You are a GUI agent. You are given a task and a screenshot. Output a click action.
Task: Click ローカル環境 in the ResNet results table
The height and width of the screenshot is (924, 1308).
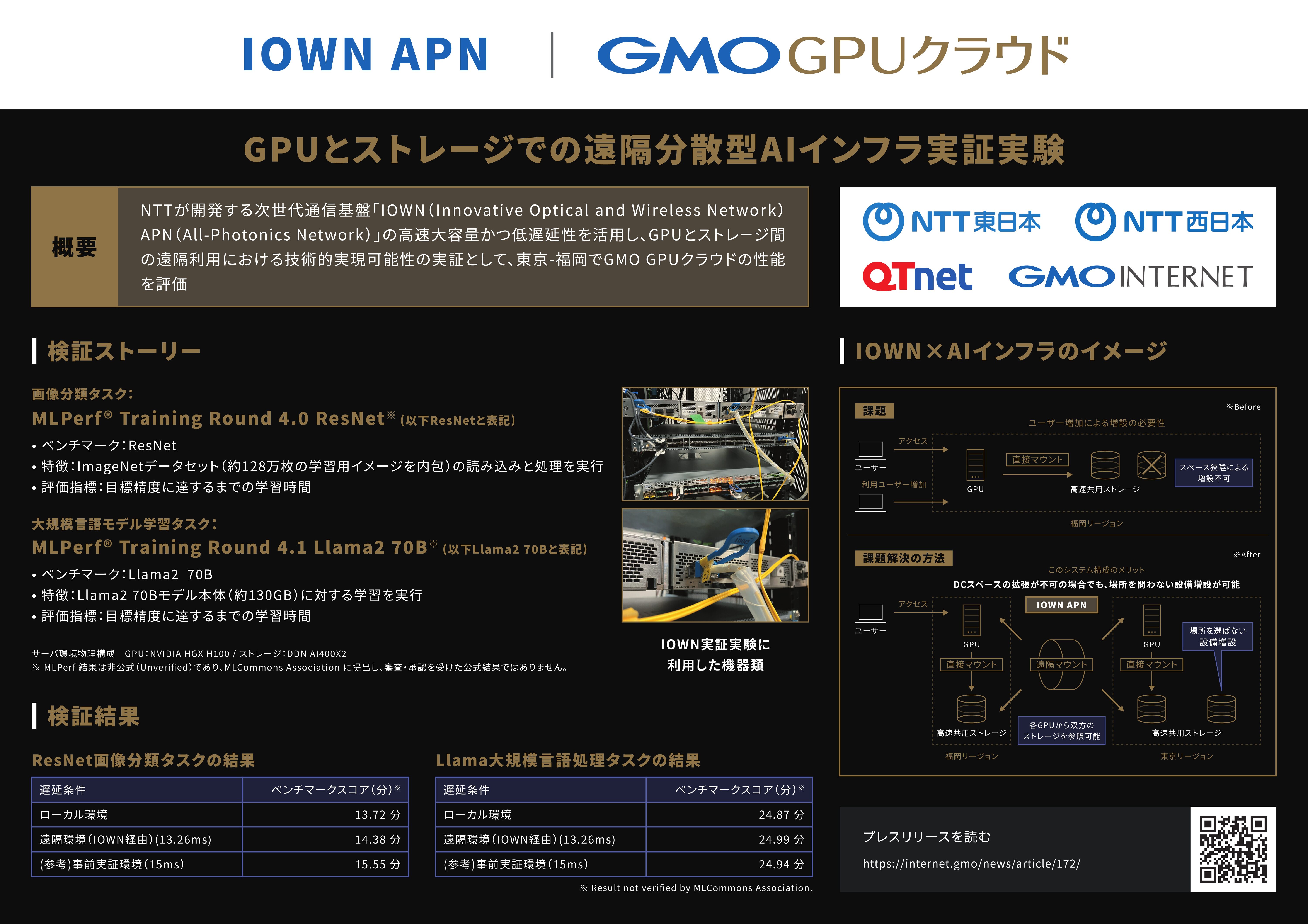click(73, 815)
